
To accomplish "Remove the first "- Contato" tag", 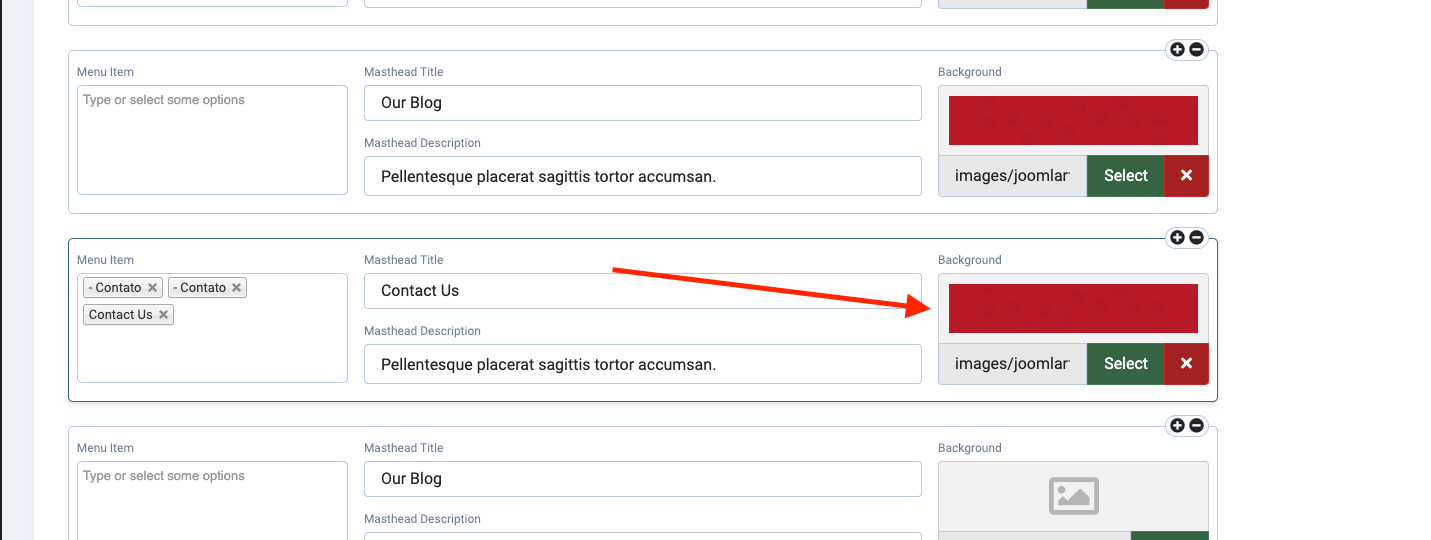I will pos(152,288).
